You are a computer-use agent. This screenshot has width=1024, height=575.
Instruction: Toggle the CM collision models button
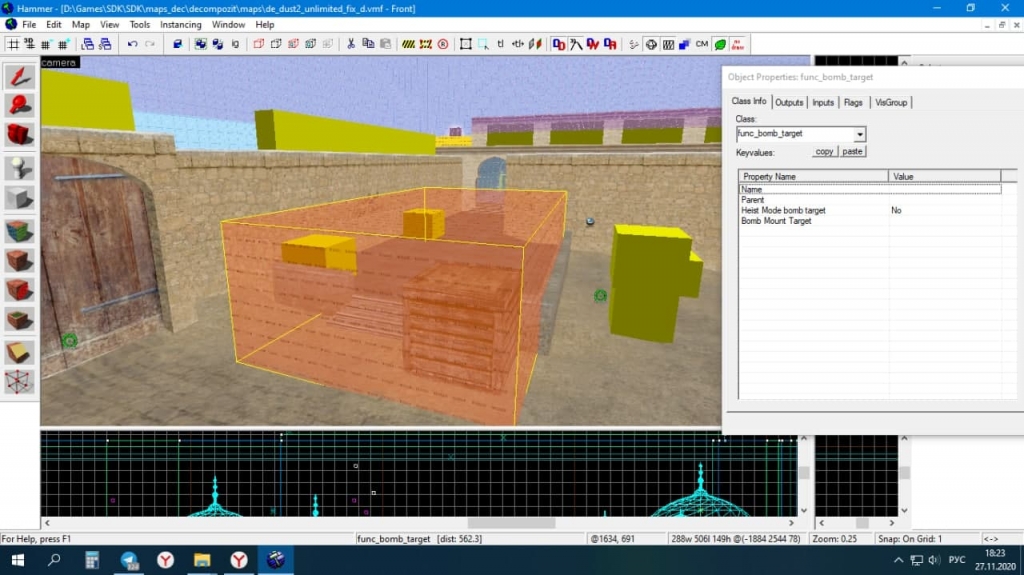(701, 44)
